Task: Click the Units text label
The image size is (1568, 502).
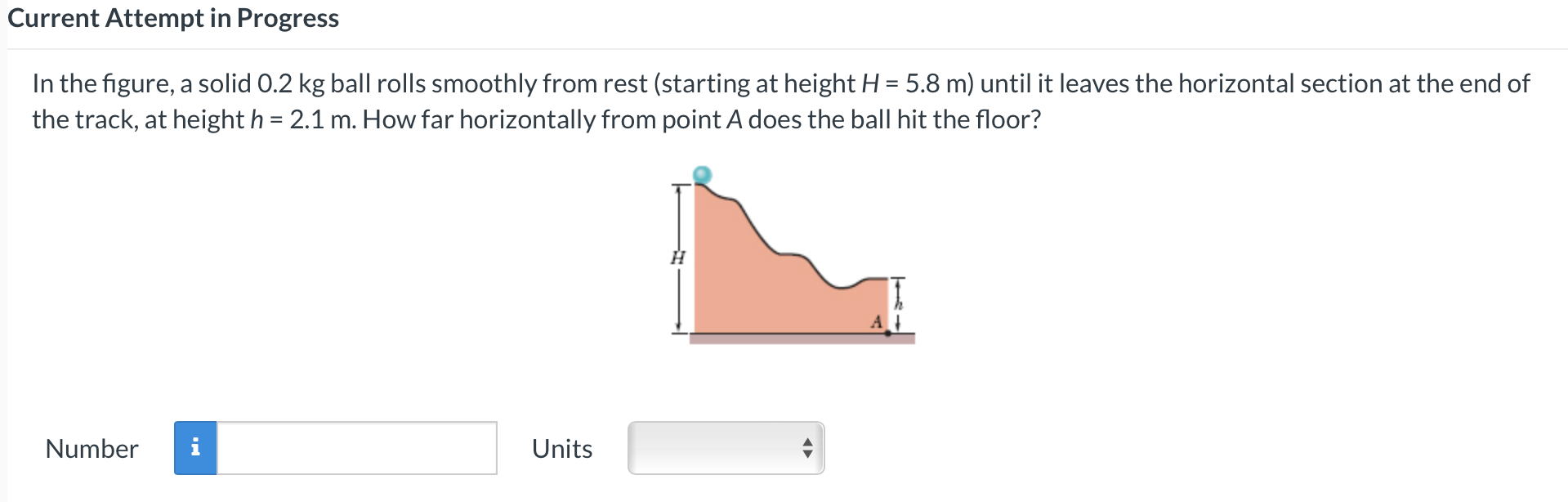Action: [x=561, y=448]
